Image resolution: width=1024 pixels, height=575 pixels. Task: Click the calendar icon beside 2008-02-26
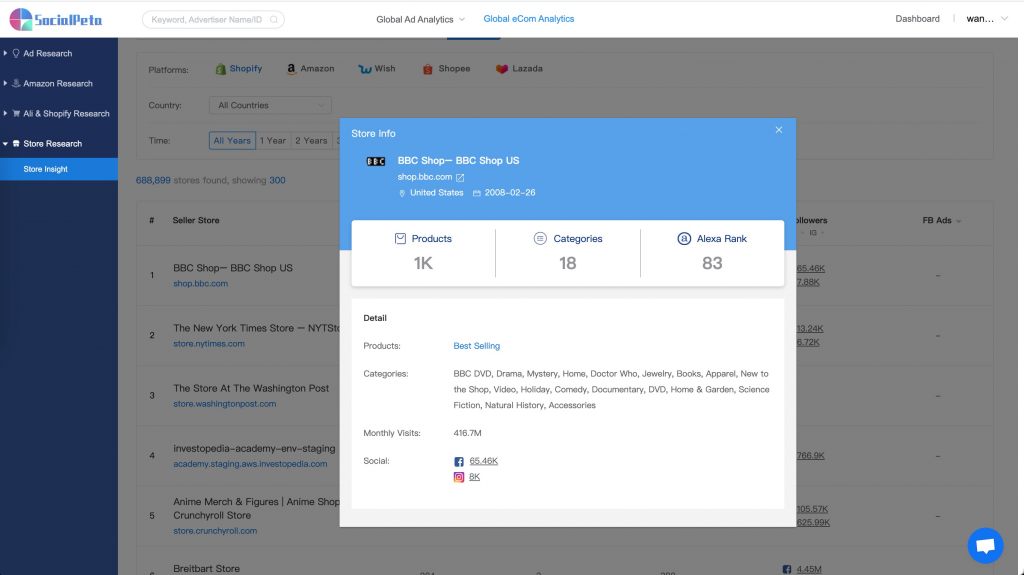[477, 193]
